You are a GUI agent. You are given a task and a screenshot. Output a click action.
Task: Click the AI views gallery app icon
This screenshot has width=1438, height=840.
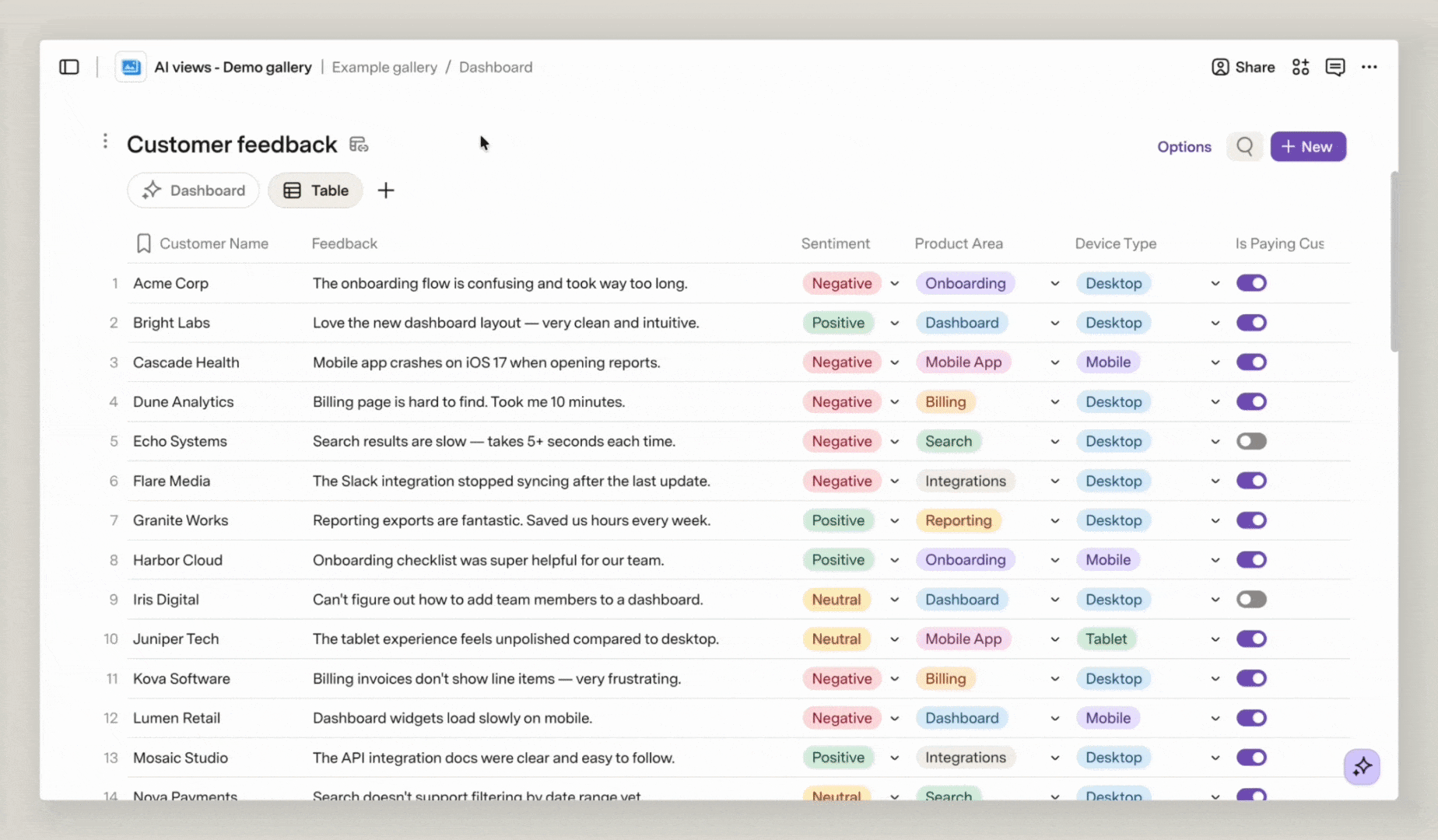click(x=131, y=67)
